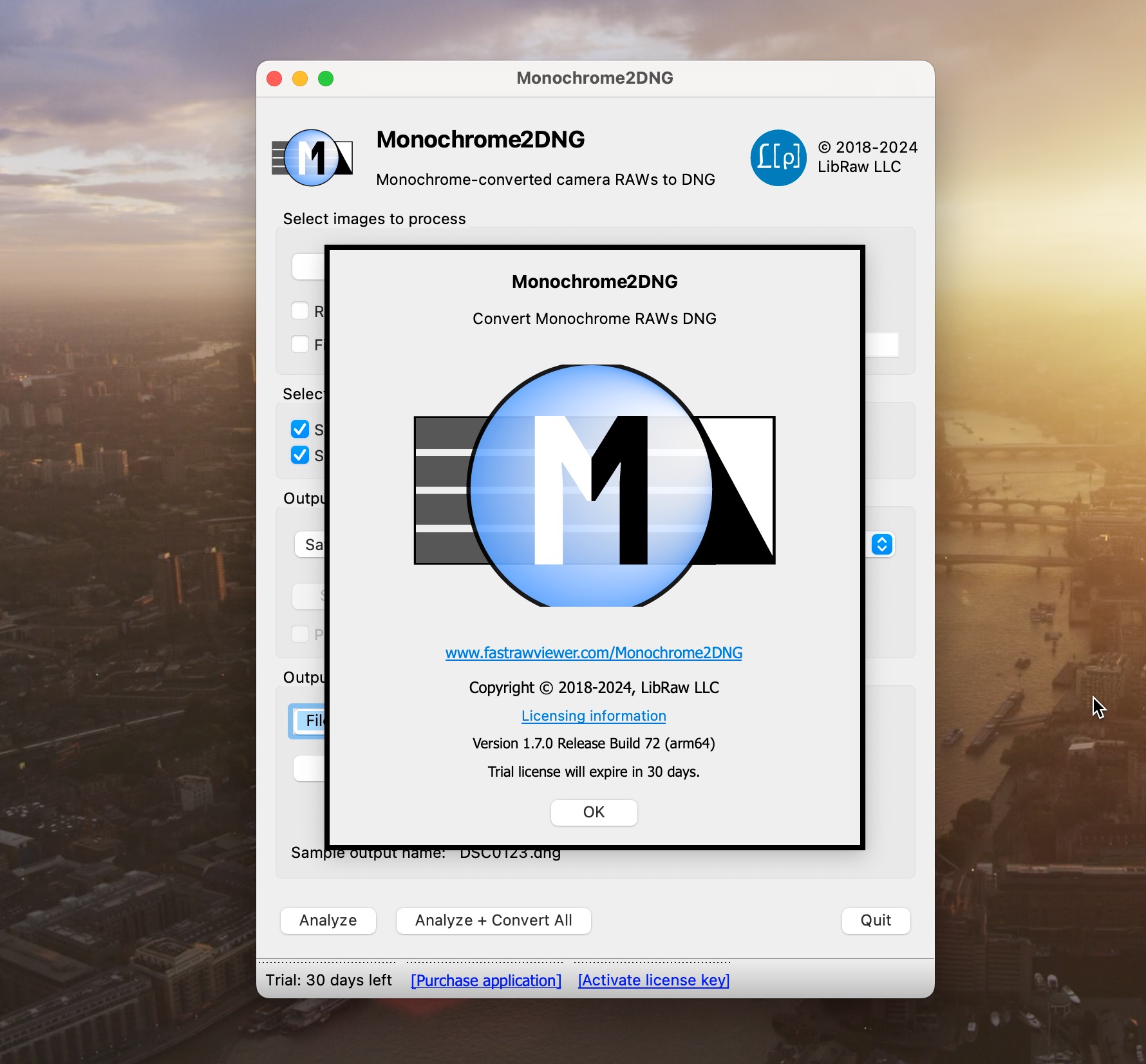Click 'Select images to process' section label
The image size is (1146, 1064).
tap(374, 219)
